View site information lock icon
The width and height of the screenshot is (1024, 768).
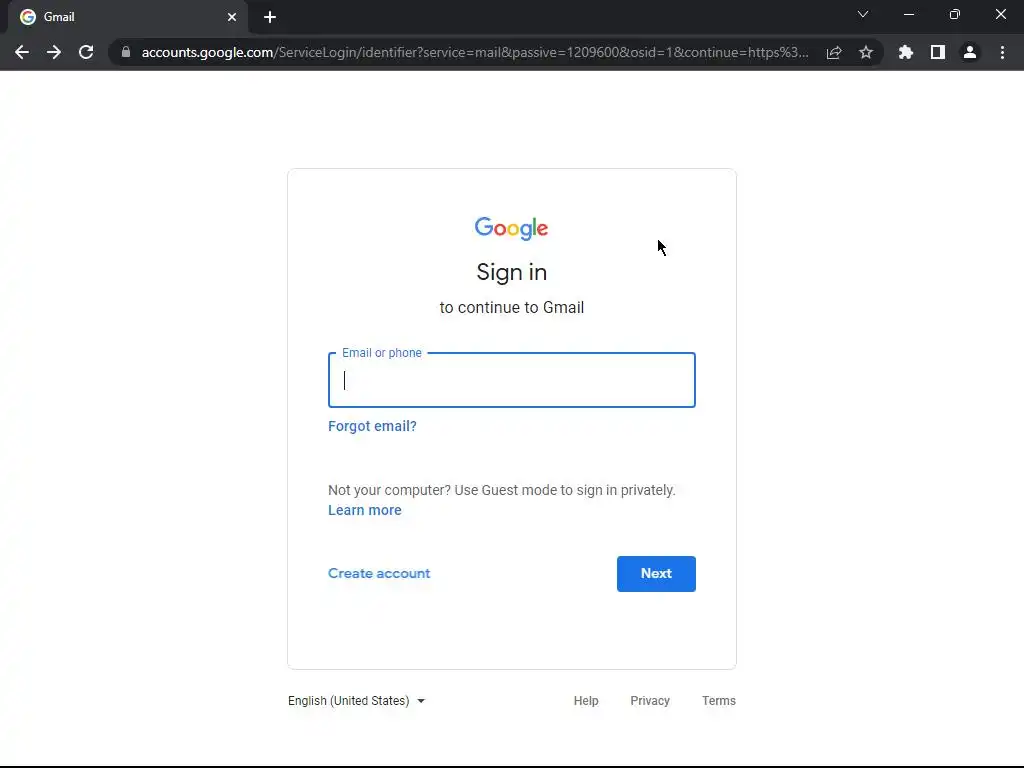[126, 52]
